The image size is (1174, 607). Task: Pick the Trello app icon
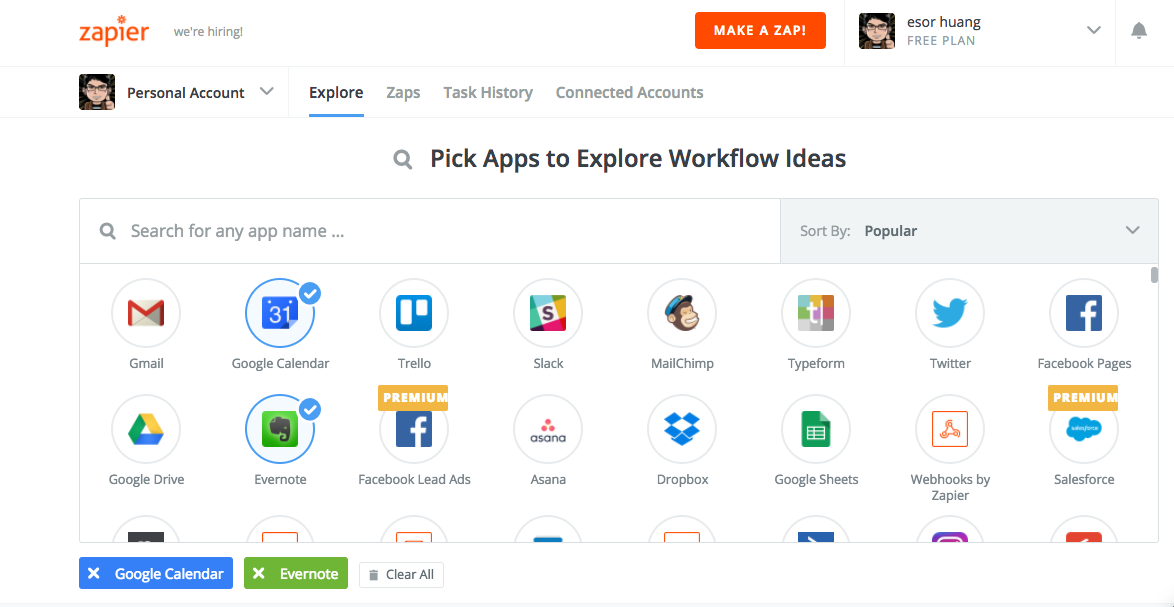pos(414,313)
